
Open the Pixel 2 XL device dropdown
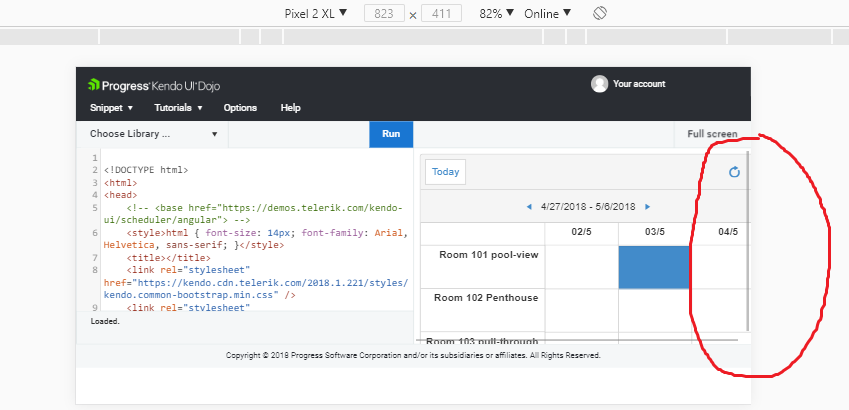click(x=316, y=14)
